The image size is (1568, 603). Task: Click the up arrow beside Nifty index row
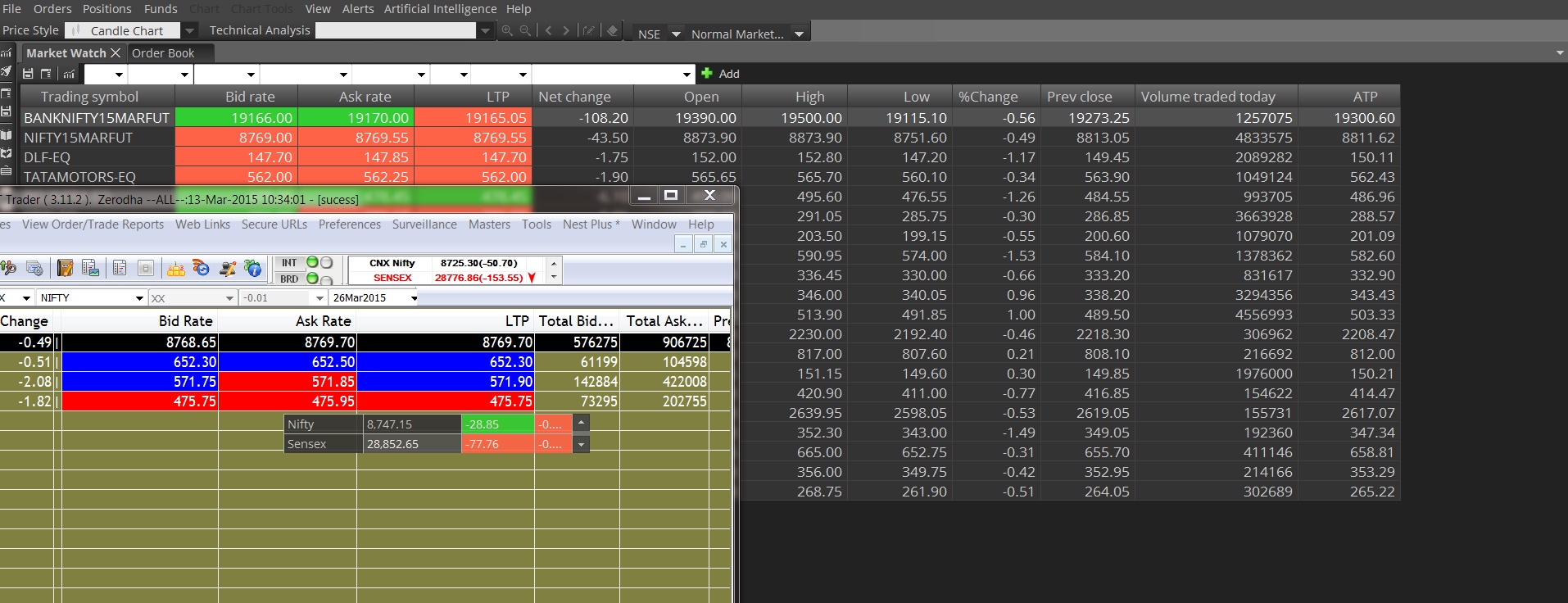581,424
